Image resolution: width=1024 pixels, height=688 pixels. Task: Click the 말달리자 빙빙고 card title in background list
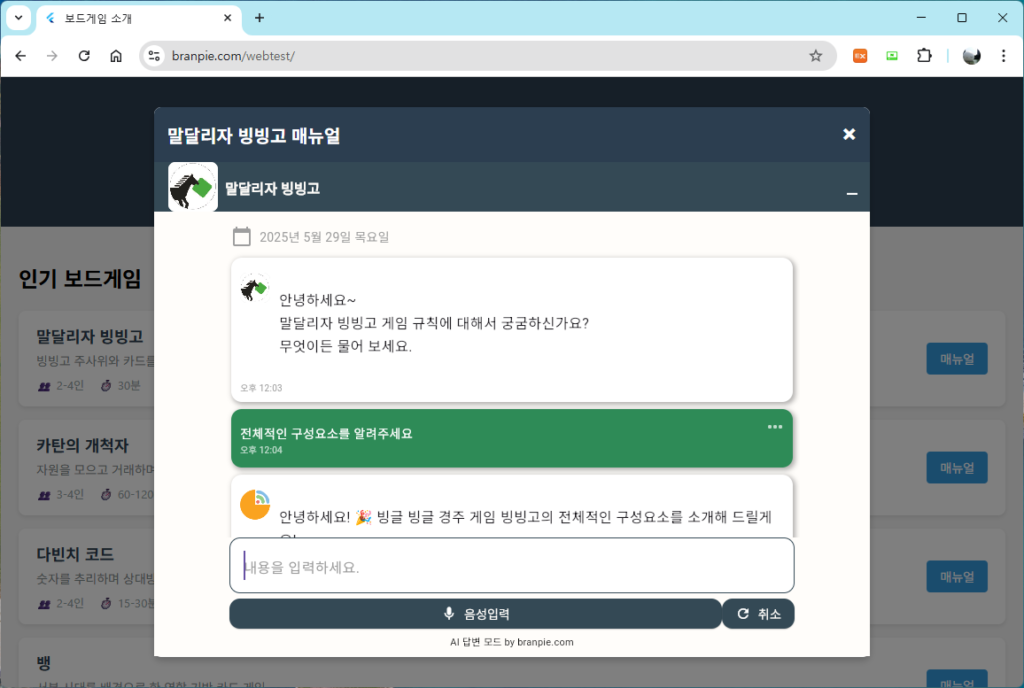point(89,337)
